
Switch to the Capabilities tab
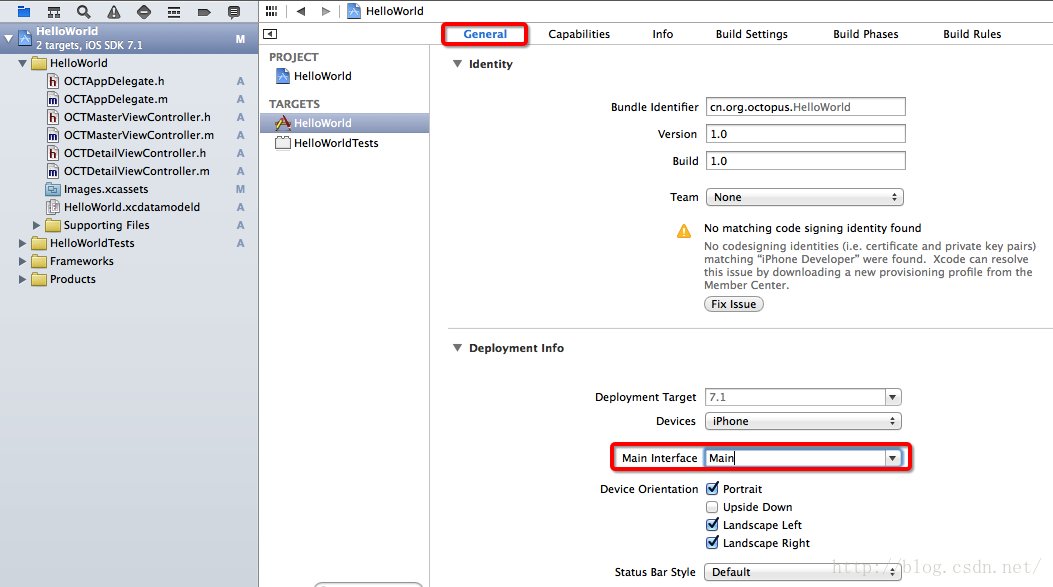(579, 34)
